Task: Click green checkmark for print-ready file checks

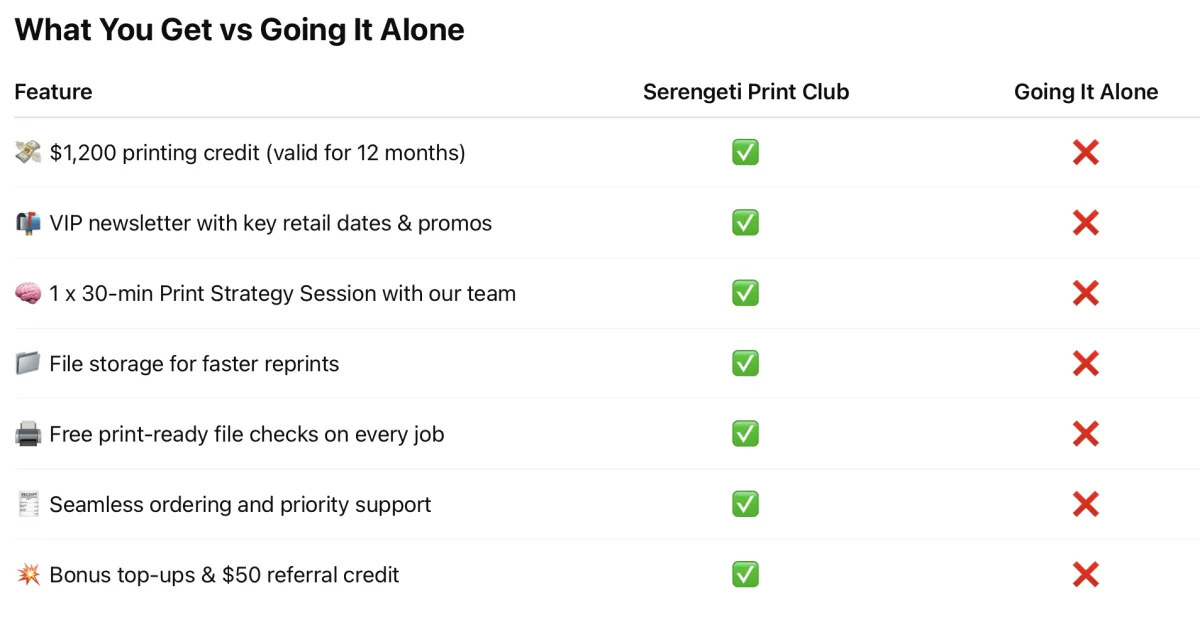Action: click(745, 434)
